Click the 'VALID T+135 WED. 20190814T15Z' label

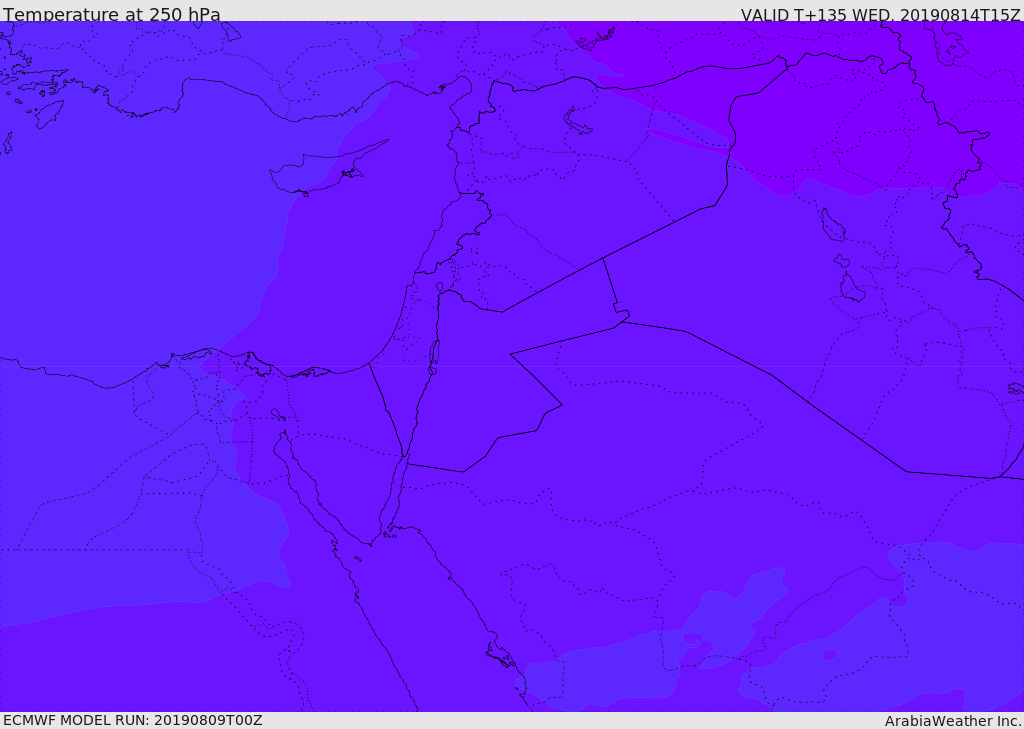880,14
